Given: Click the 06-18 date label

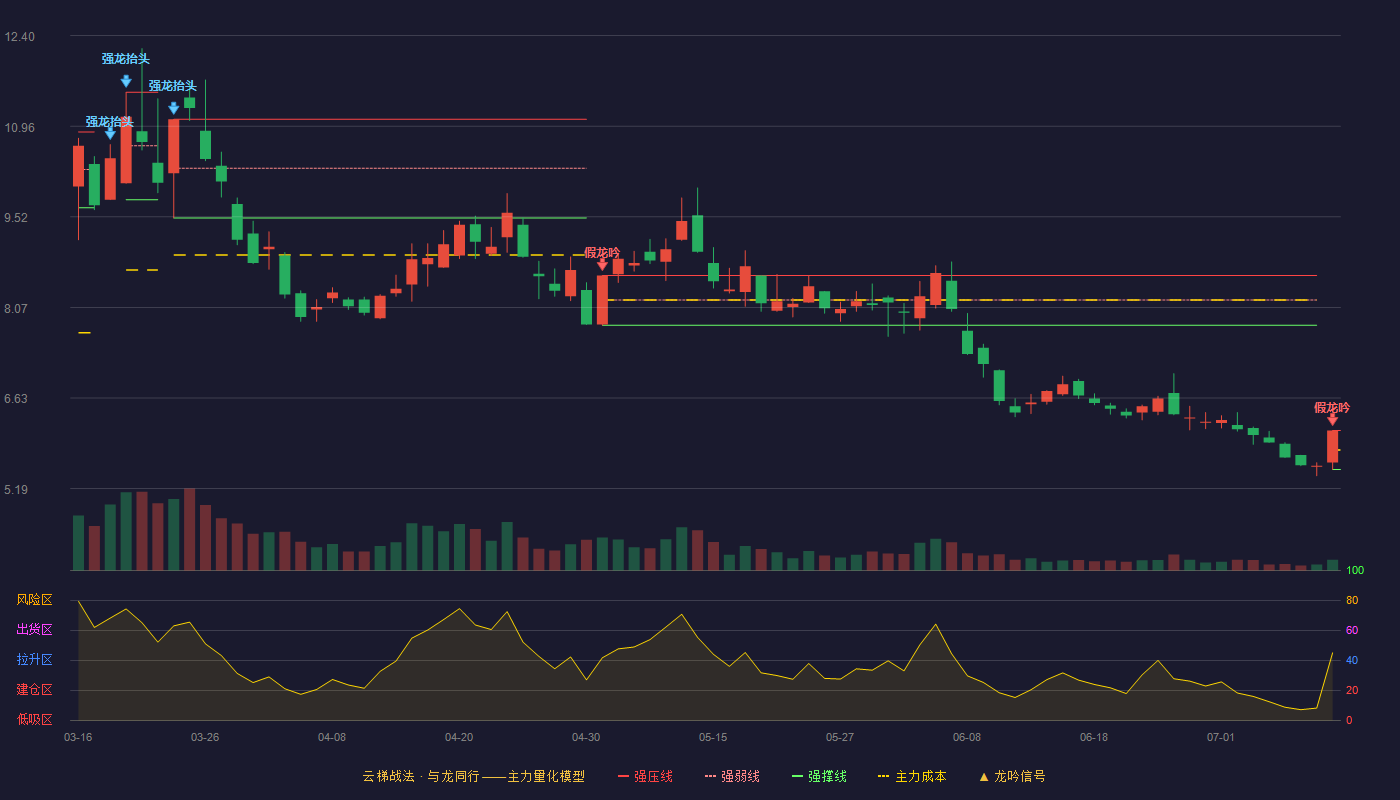Looking at the screenshot, I should pos(1094,737).
